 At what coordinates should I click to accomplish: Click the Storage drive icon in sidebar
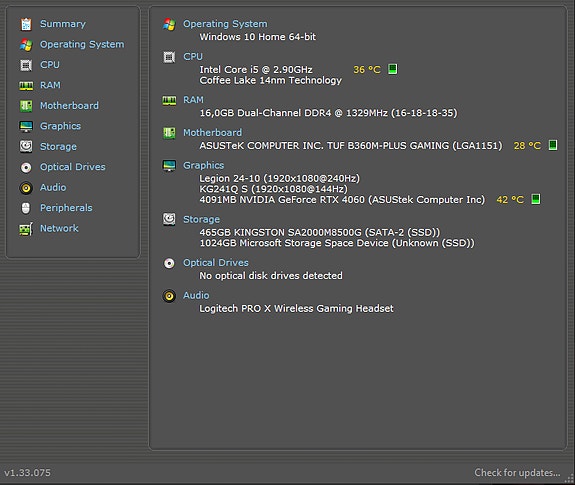point(26,147)
